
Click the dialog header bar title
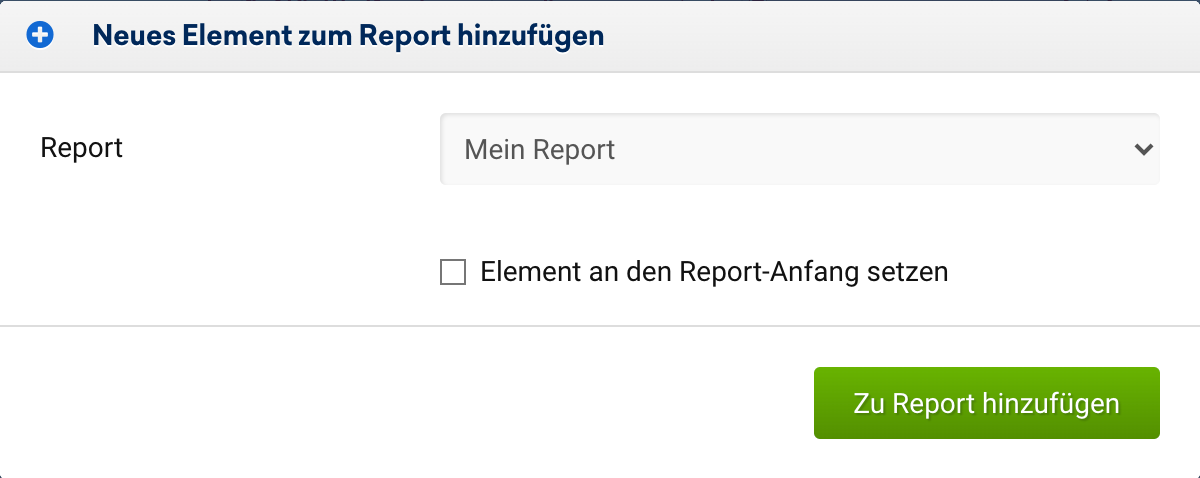[x=348, y=36]
